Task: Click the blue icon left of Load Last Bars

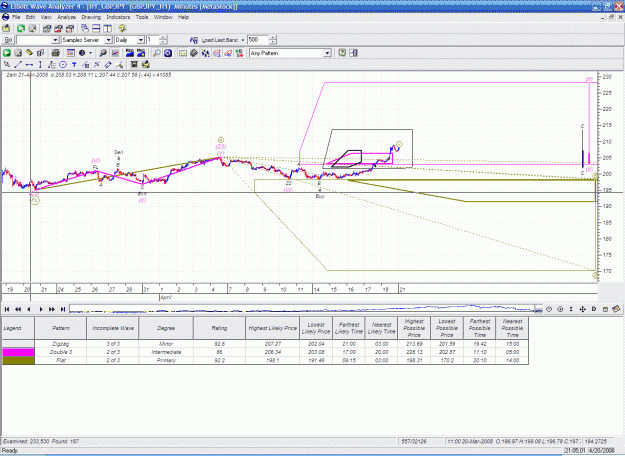Action: (x=194, y=40)
